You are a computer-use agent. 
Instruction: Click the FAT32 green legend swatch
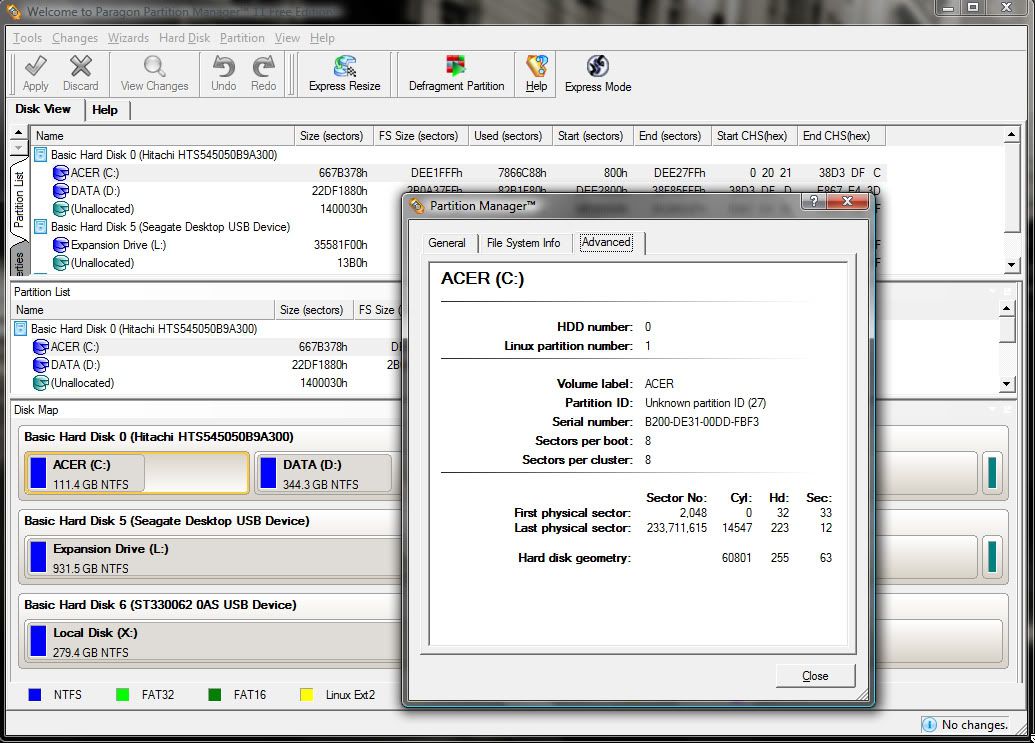[x=123, y=695]
